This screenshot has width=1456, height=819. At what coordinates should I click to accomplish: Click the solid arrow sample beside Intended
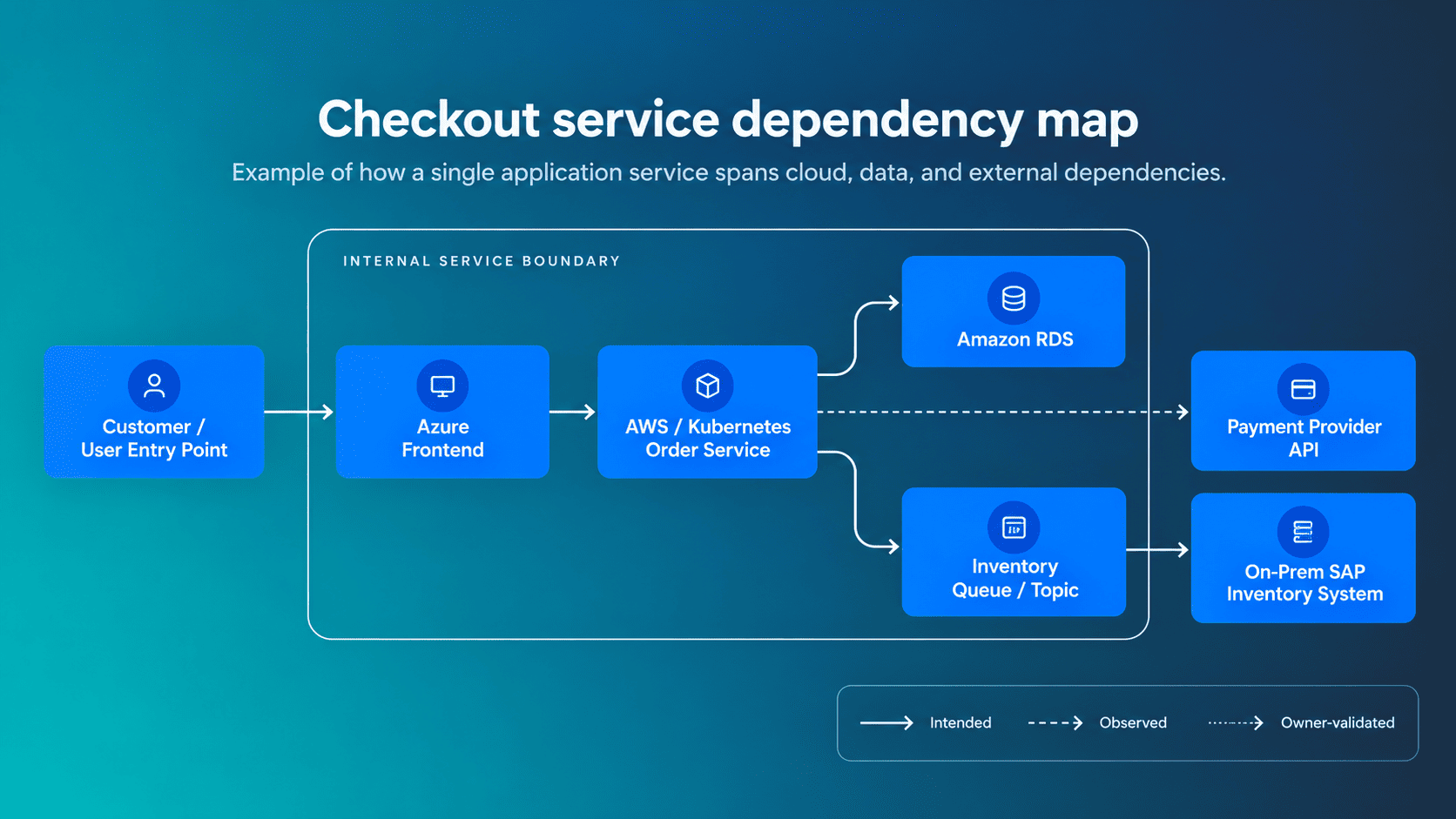pyautogui.click(x=886, y=723)
